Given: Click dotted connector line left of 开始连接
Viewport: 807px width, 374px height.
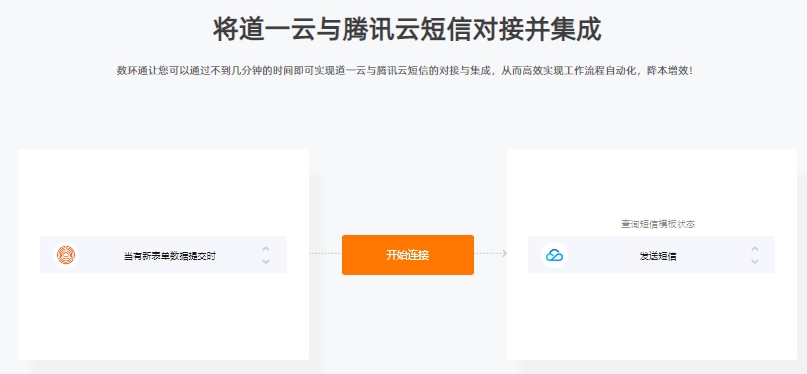Looking at the screenshot, I should [325, 253].
